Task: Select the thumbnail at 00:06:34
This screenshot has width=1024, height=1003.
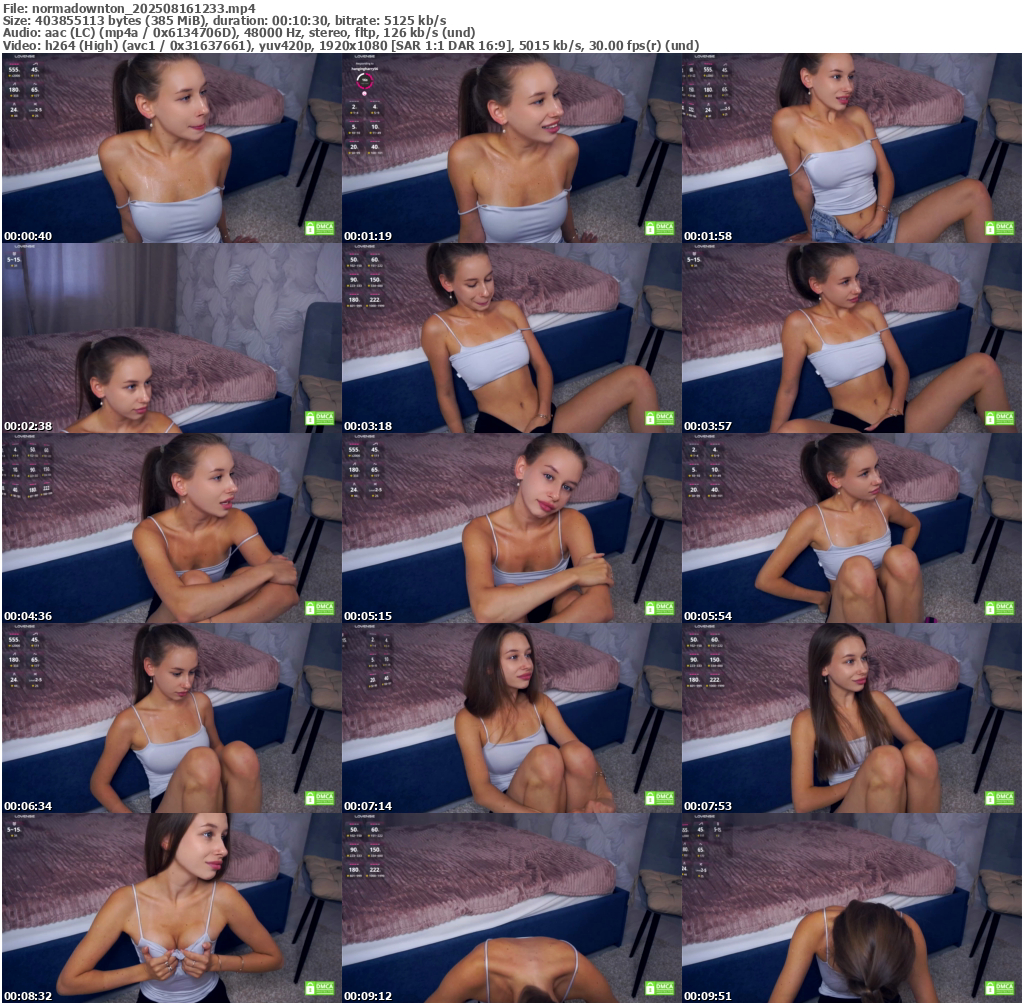Action: [x=171, y=718]
